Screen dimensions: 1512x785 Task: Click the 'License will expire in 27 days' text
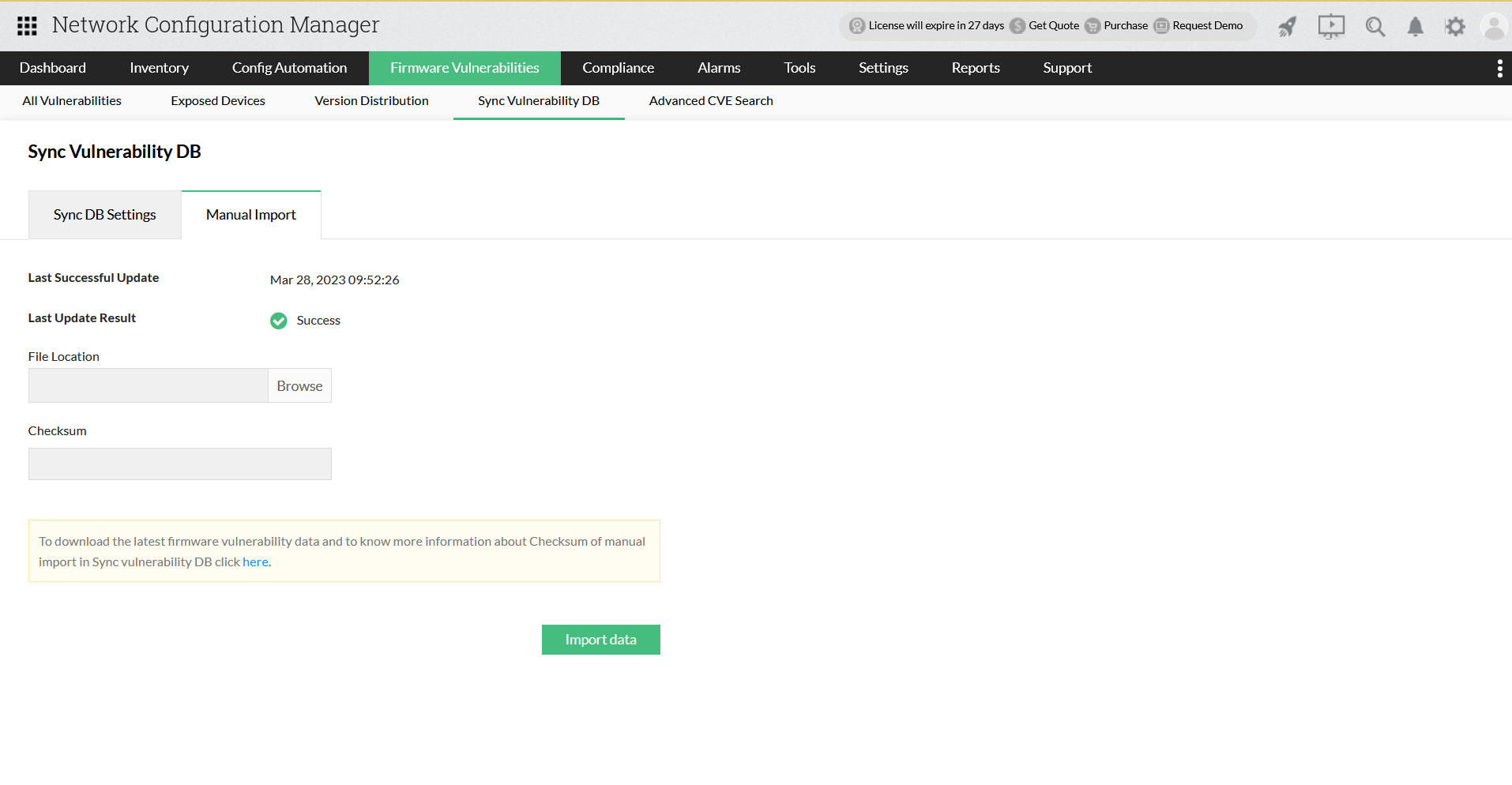pyautogui.click(x=936, y=26)
